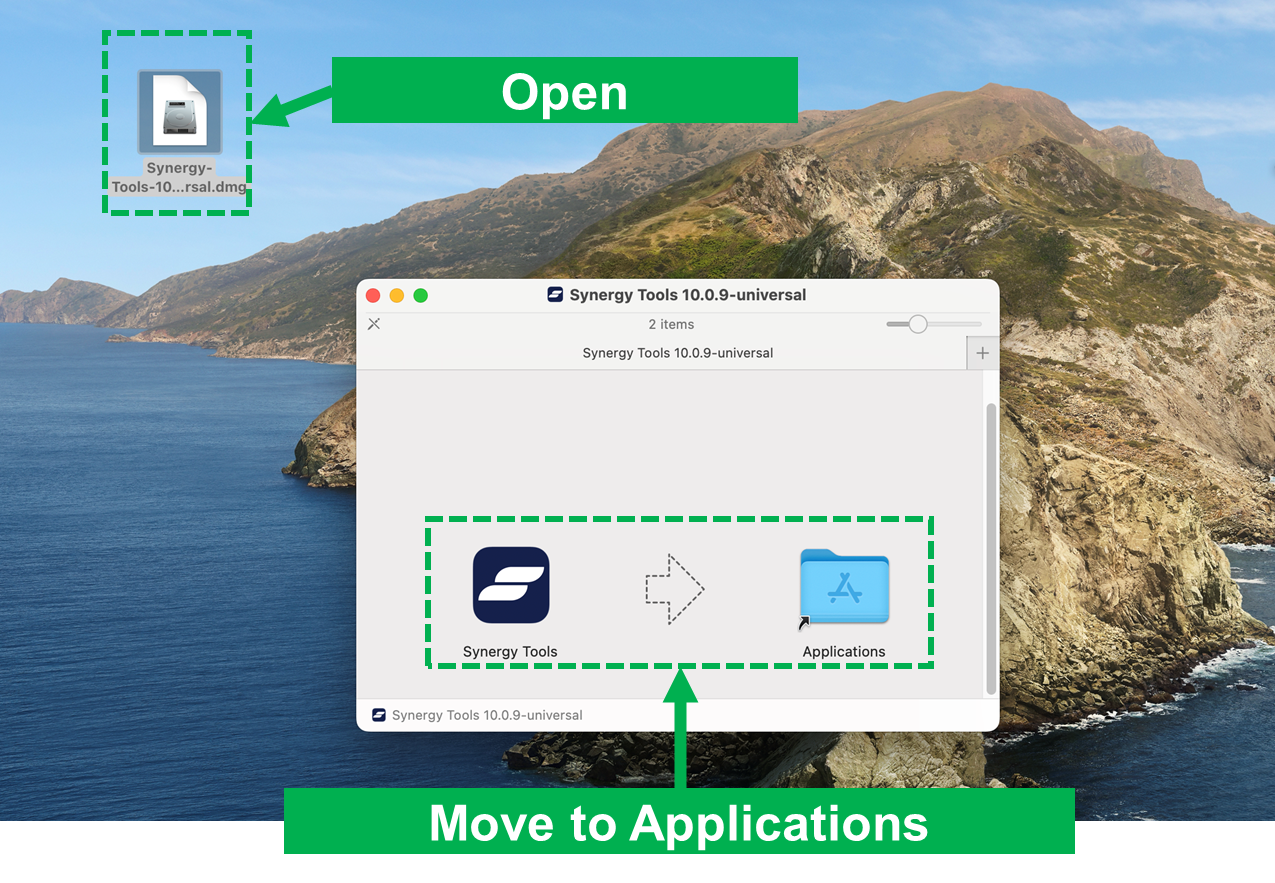Click the "2 items" status text
The width and height of the screenshot is (1275, 883).
(x=671, y=324)
